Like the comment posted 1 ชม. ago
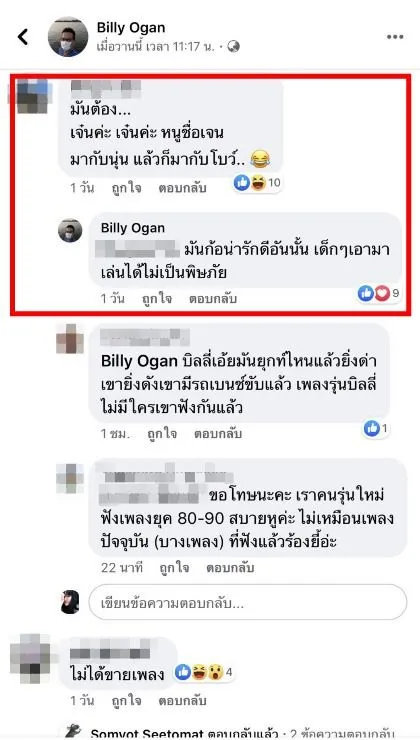Image resolution: width=420 pixels, height=740 pixels. pyautogui.click(x=162, y=434)
